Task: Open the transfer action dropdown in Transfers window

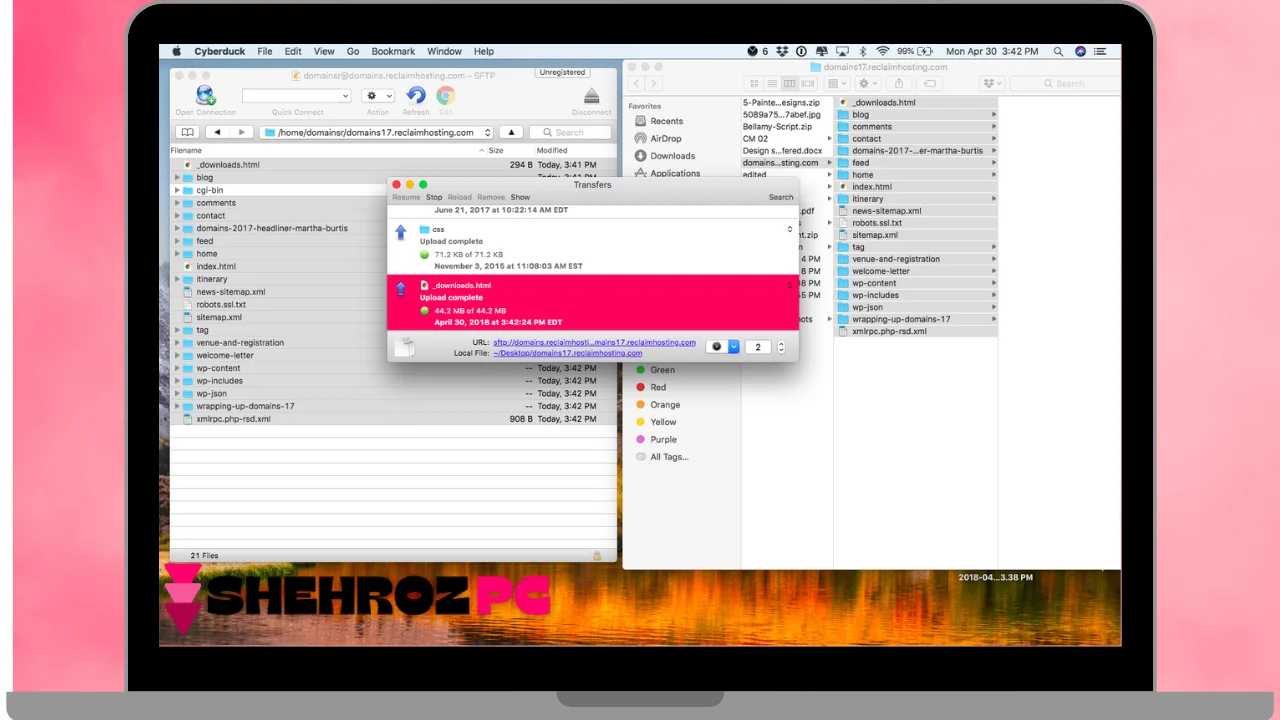Action: pyautogui.click(x=722, y=346)
